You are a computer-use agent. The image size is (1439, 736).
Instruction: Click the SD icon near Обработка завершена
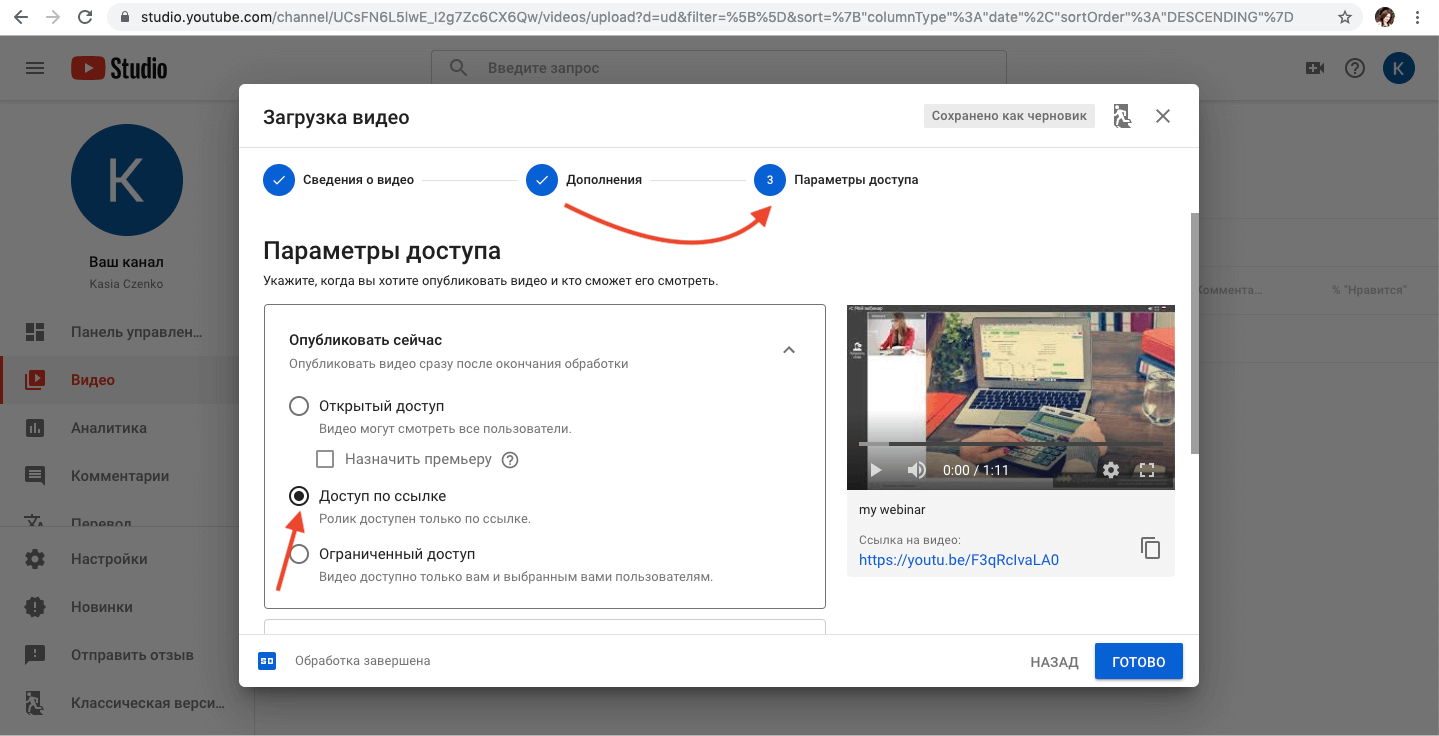tap(266, 660)
